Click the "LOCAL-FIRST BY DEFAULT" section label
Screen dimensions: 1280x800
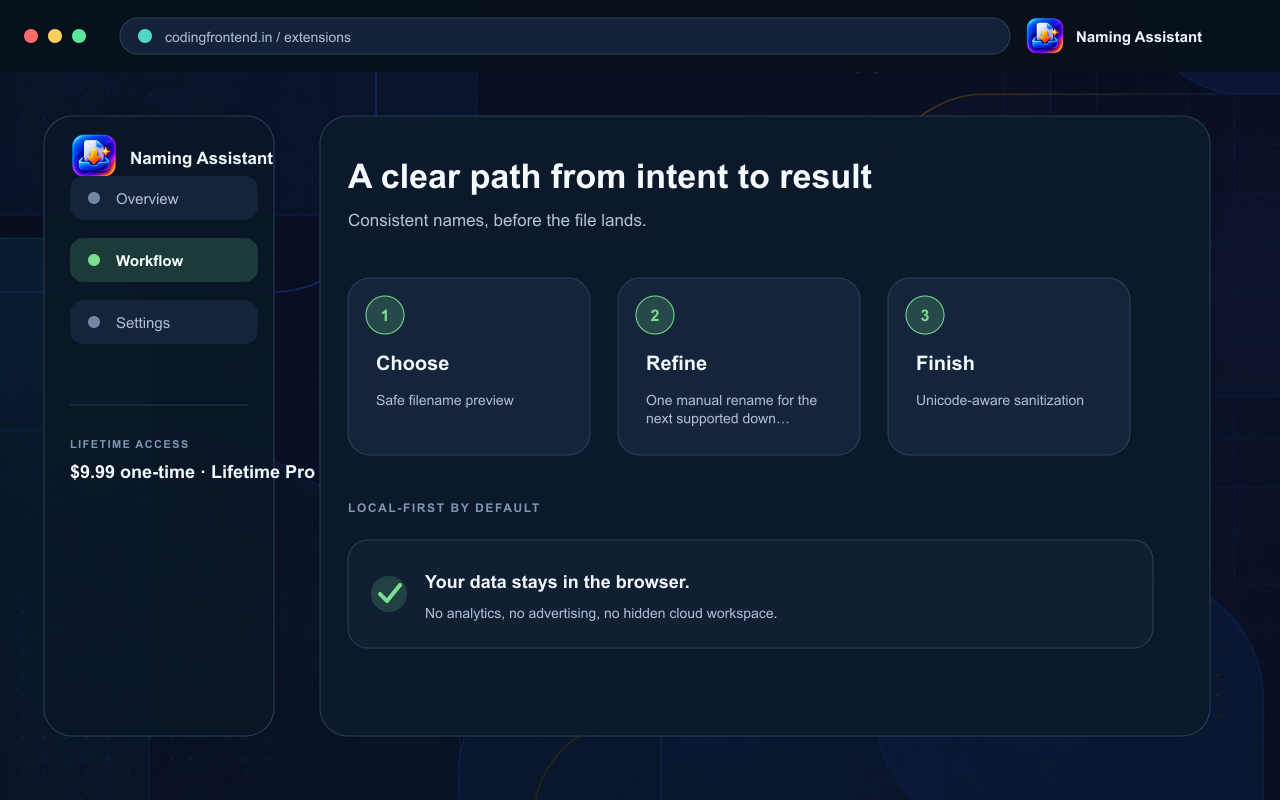444,508
